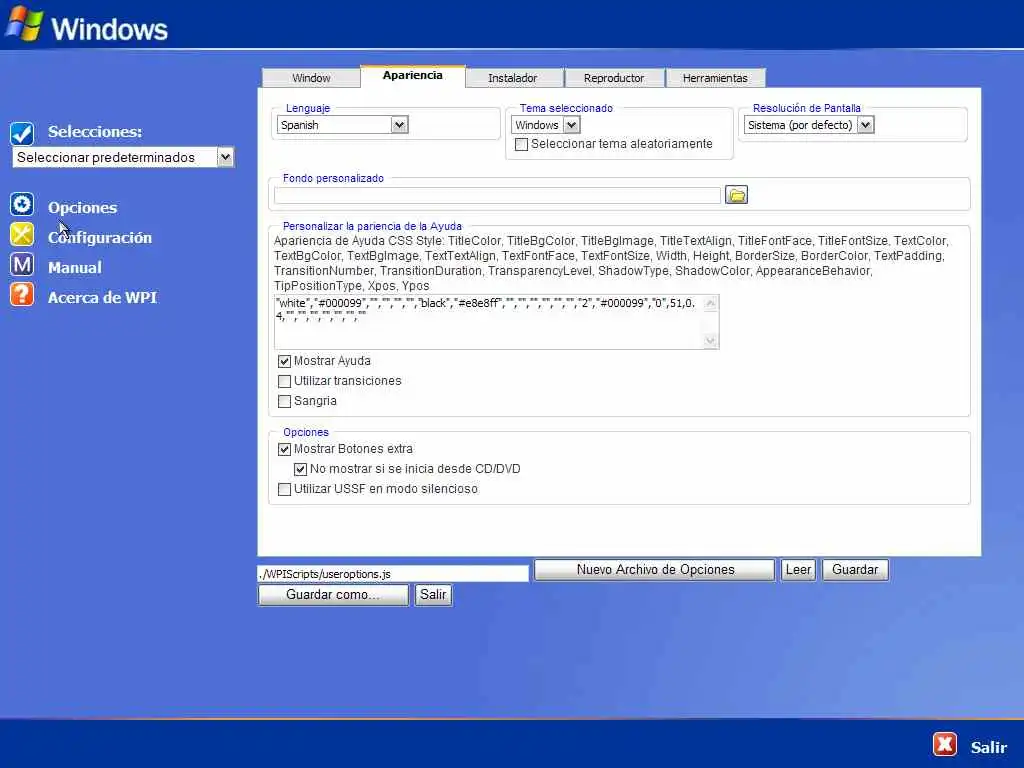Enable Utilizar transiciones checkbox
Viewport: 1024px width, 768px height.
click(x=284, y=381)
